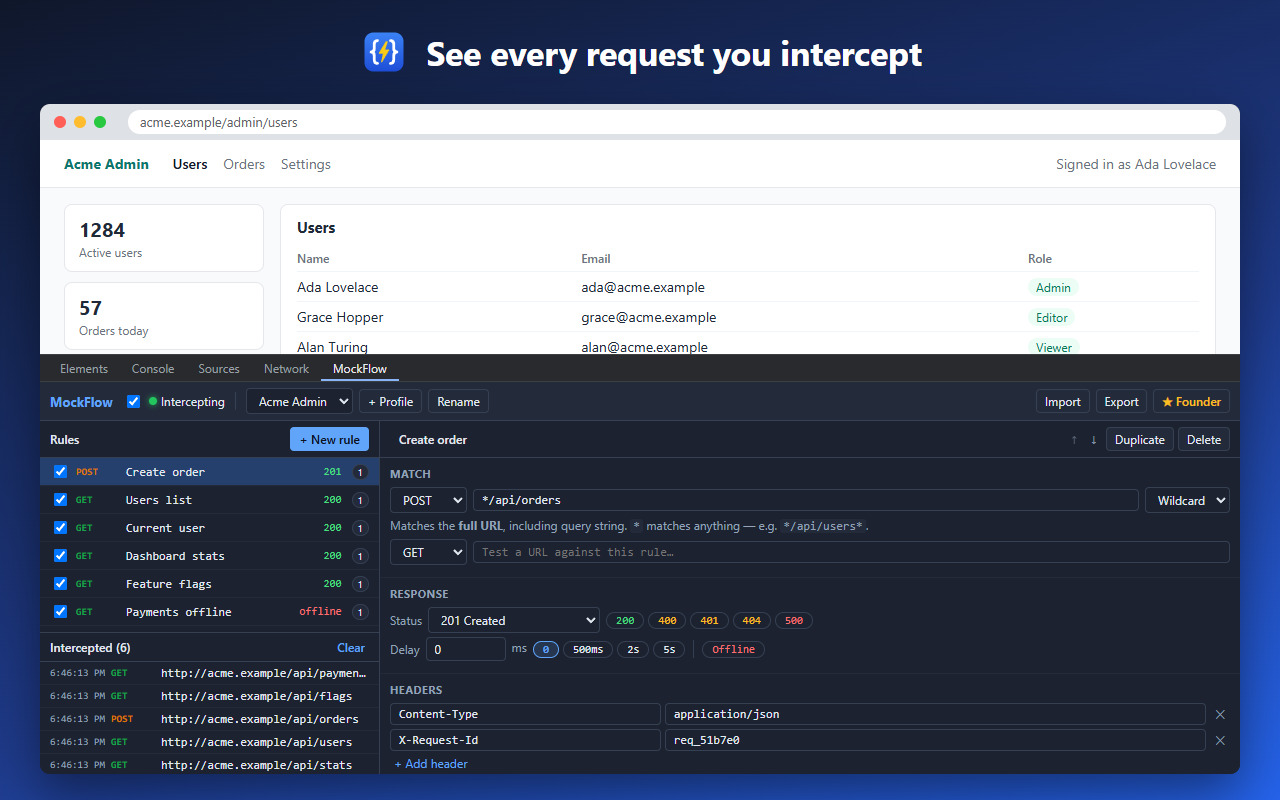This screenshot has height=800, width=1280.
Task: Click the URL pattern field */api/orders
Action: pyautogui.click(x=806, y=501)
